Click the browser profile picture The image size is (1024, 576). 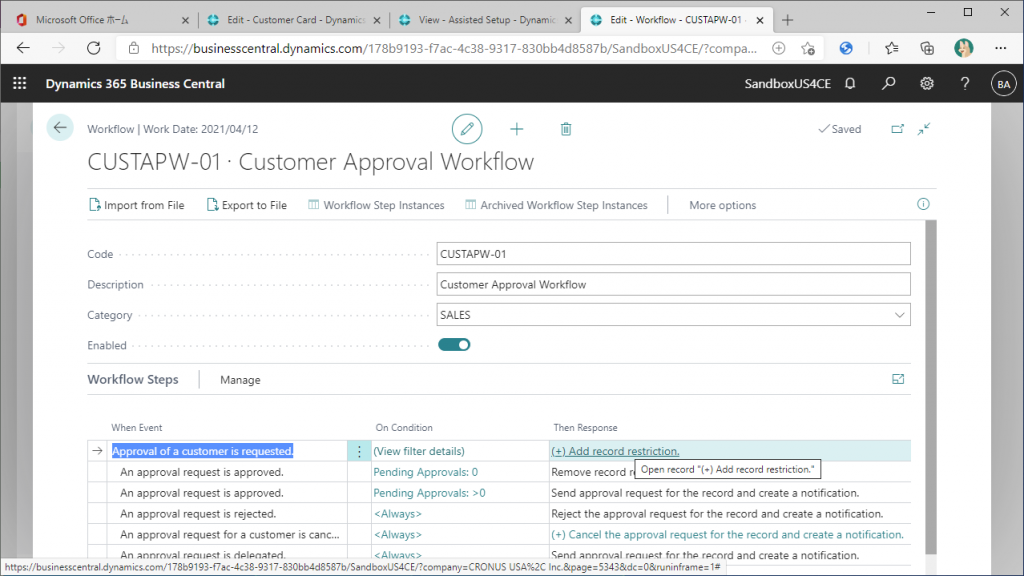963,48
